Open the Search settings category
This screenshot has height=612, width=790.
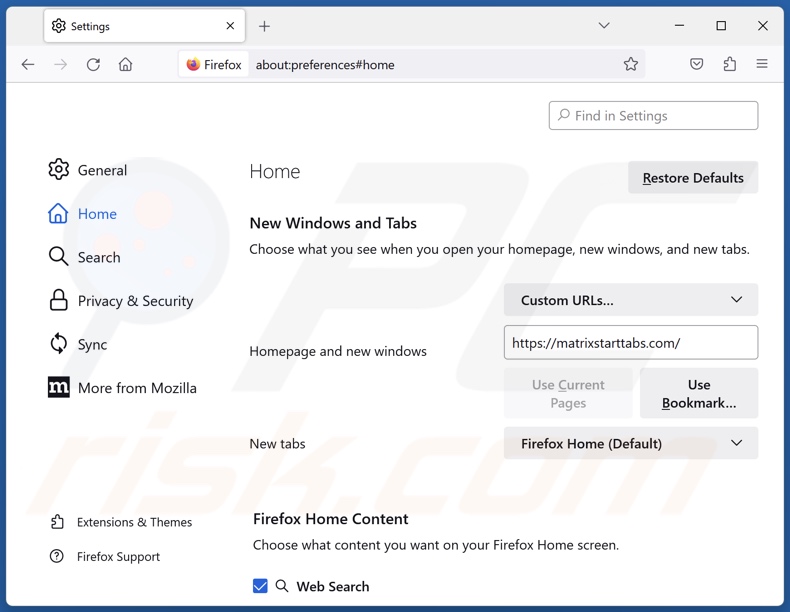coord(85,257)
